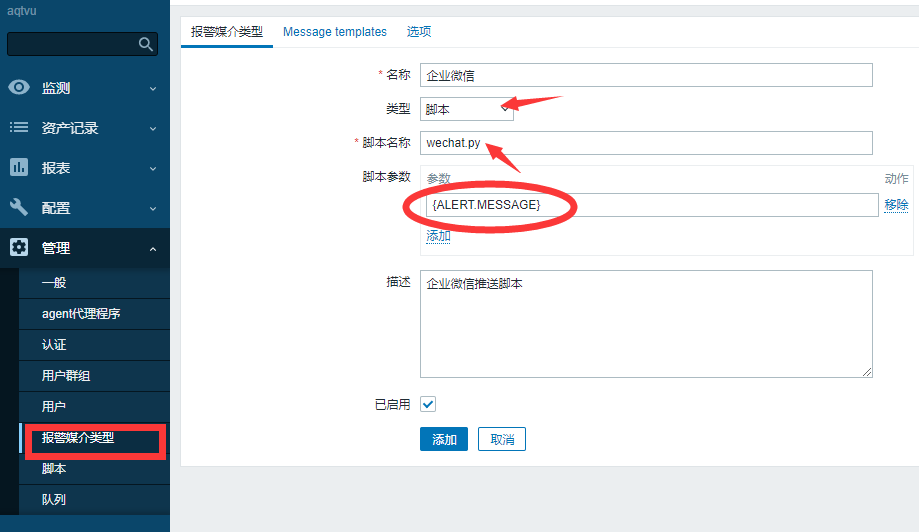Collapse the 管理 menu chevron
The image size is (919, 532).
(153, 249)
